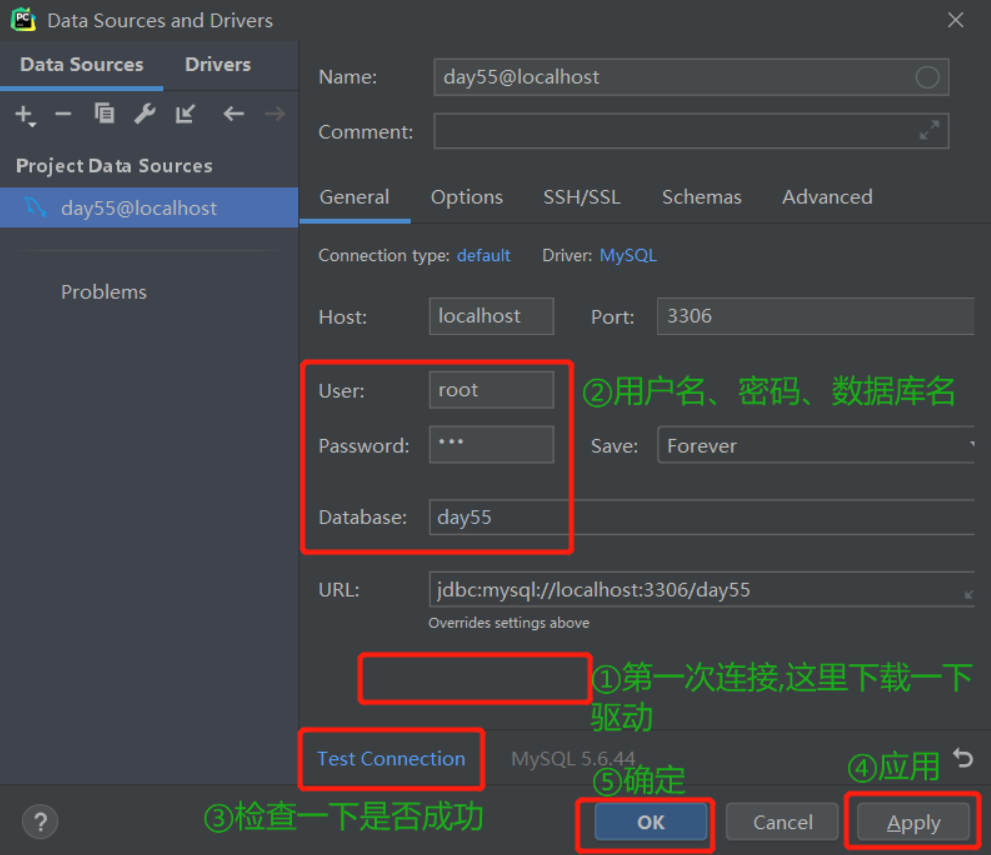Open the Options tab
991x855 pixels.
(x=466, y=197)
